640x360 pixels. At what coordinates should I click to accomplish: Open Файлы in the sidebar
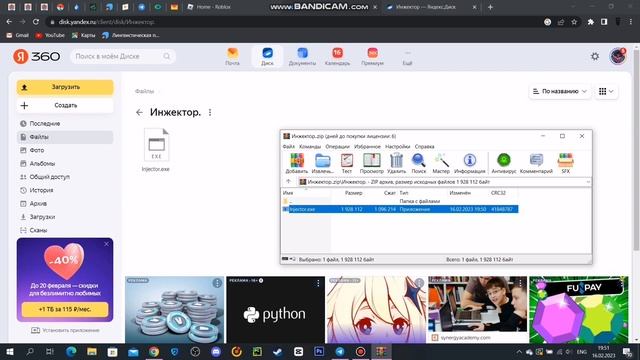65,137
